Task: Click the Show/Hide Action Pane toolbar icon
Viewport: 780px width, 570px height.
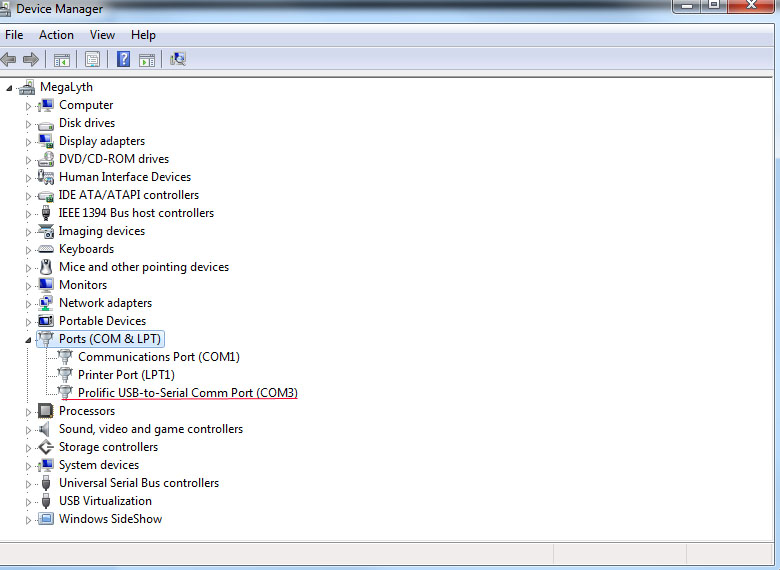Action: tap(147, 60)
